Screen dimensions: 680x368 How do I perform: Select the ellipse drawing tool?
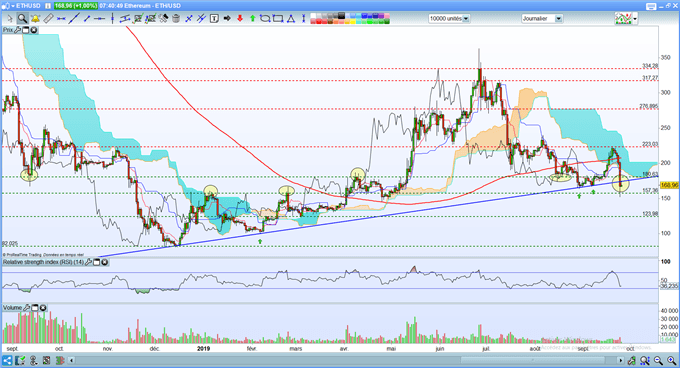(x=265, y=19)
